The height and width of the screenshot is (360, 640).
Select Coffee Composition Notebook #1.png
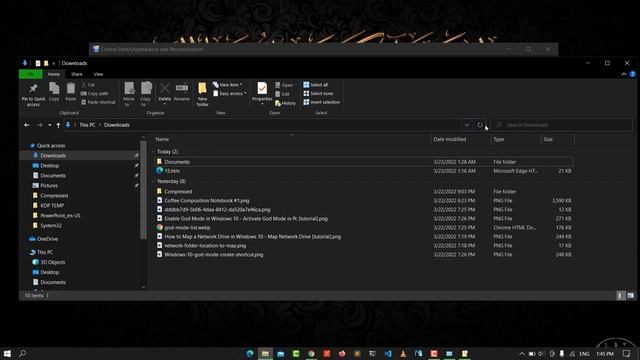pyautogui.click(x=363, y=200)
